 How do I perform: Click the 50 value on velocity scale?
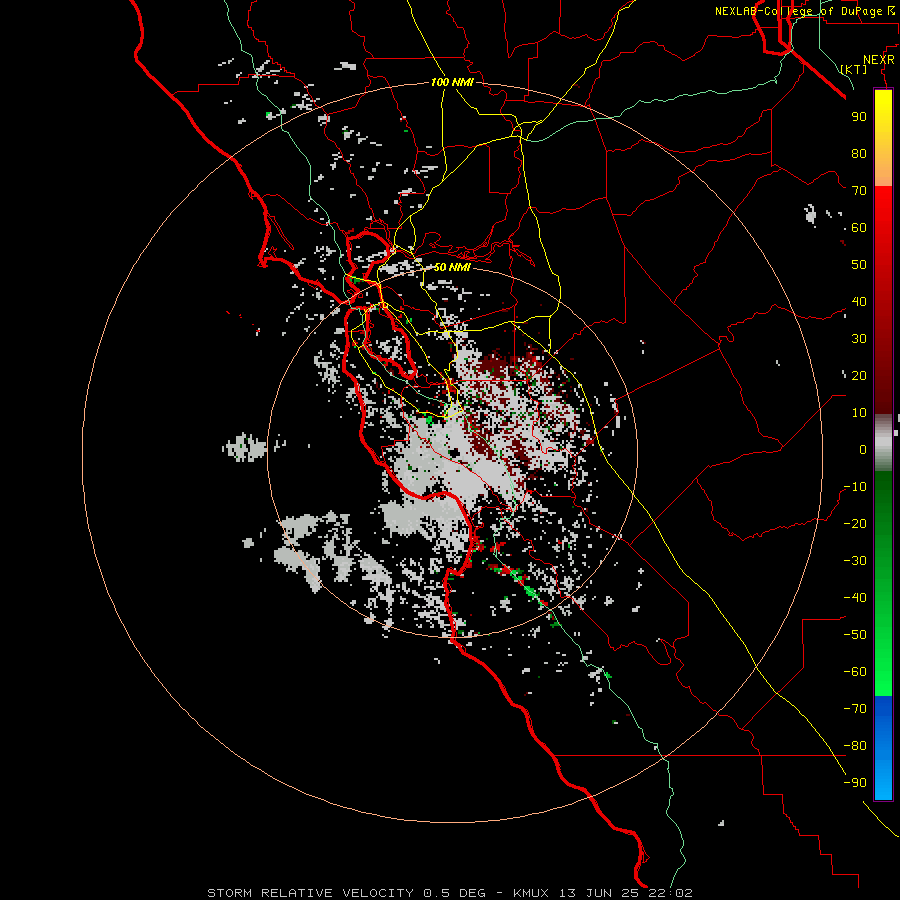tap(859, 265)
